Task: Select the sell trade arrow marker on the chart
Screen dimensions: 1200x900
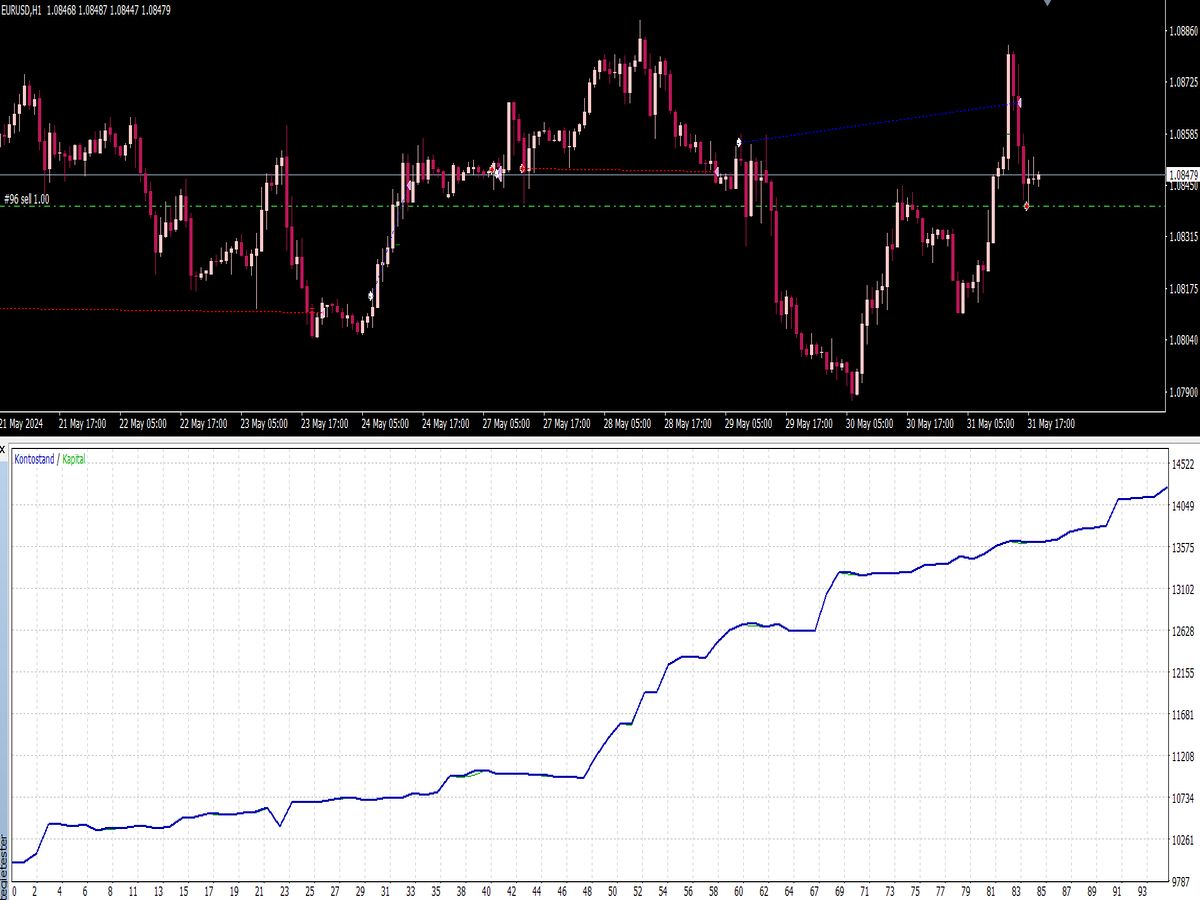Action: pyautogui.click(x=1020, y=103)
